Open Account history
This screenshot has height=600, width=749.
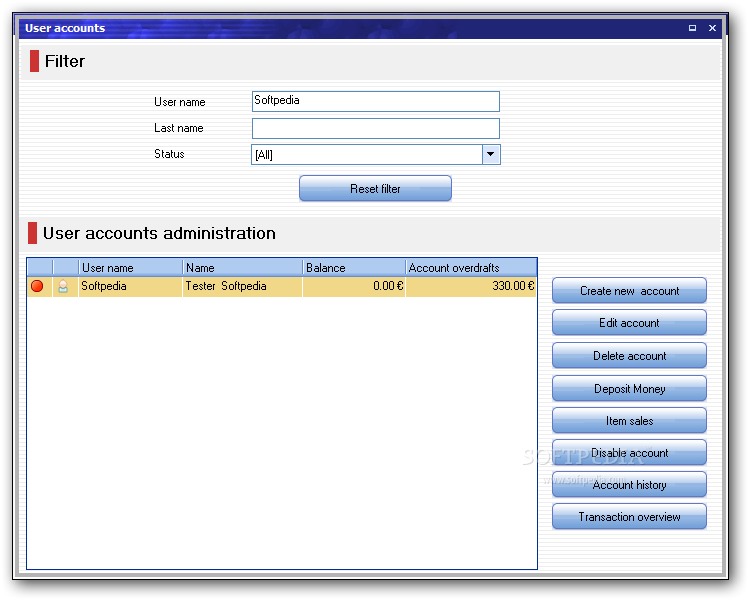coord(629,484)
